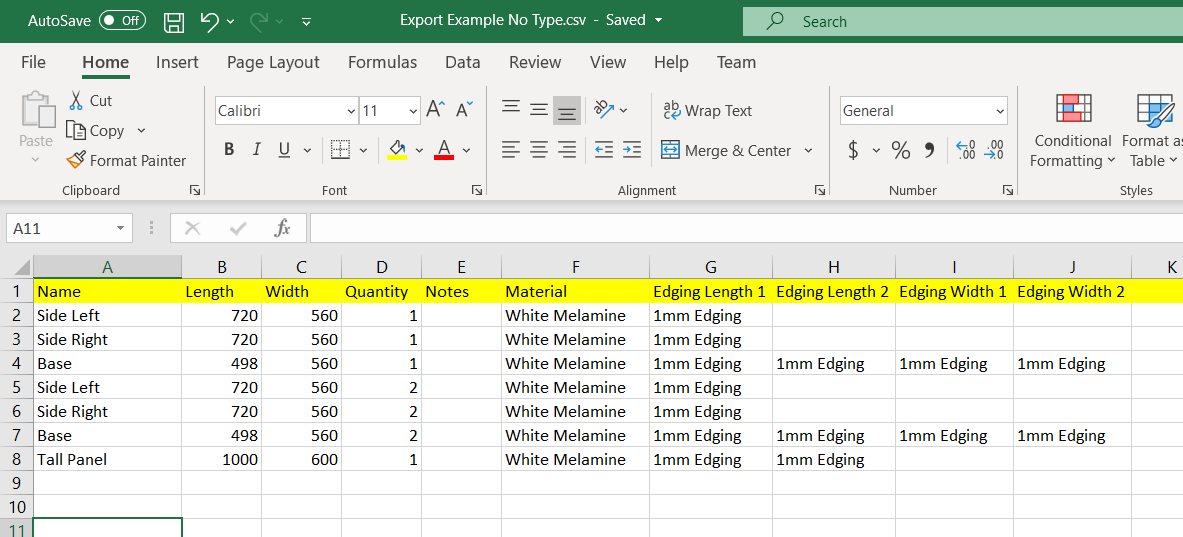Image resolution: width=1183 pixels, height=537 pixels.
Task: Click the Cut scissors icon
Action: 77,100
